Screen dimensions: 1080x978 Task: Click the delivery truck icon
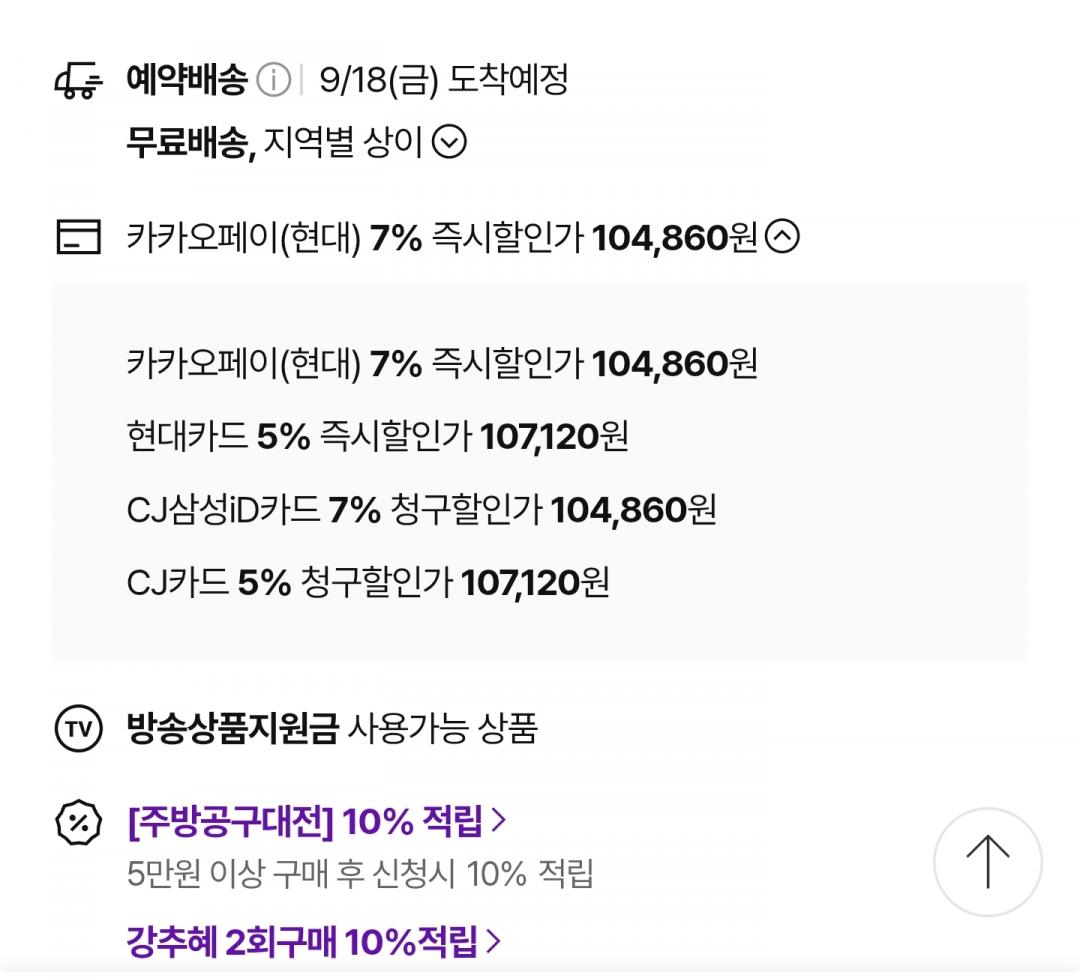79,81
